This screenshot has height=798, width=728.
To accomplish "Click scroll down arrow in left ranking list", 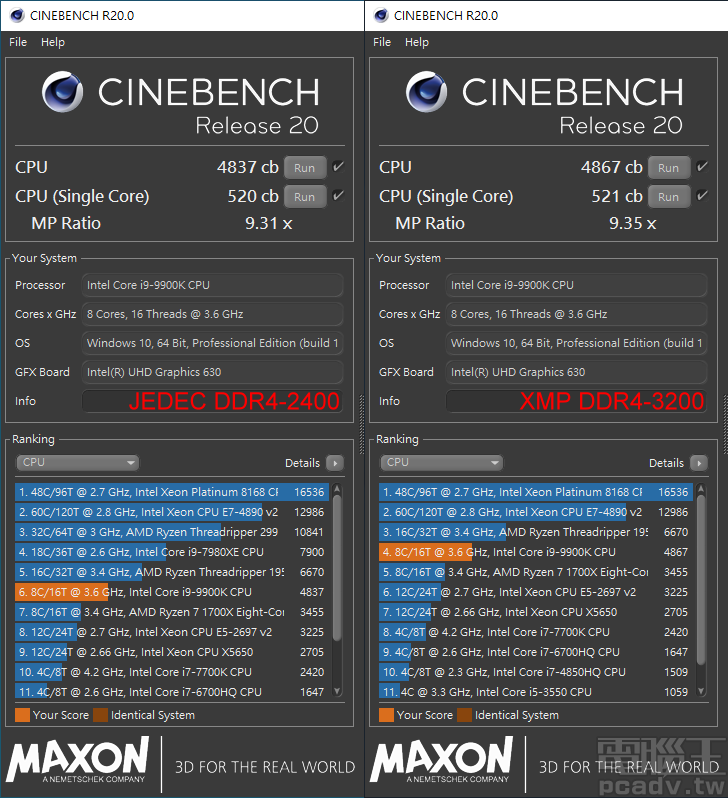I will 337,691.
